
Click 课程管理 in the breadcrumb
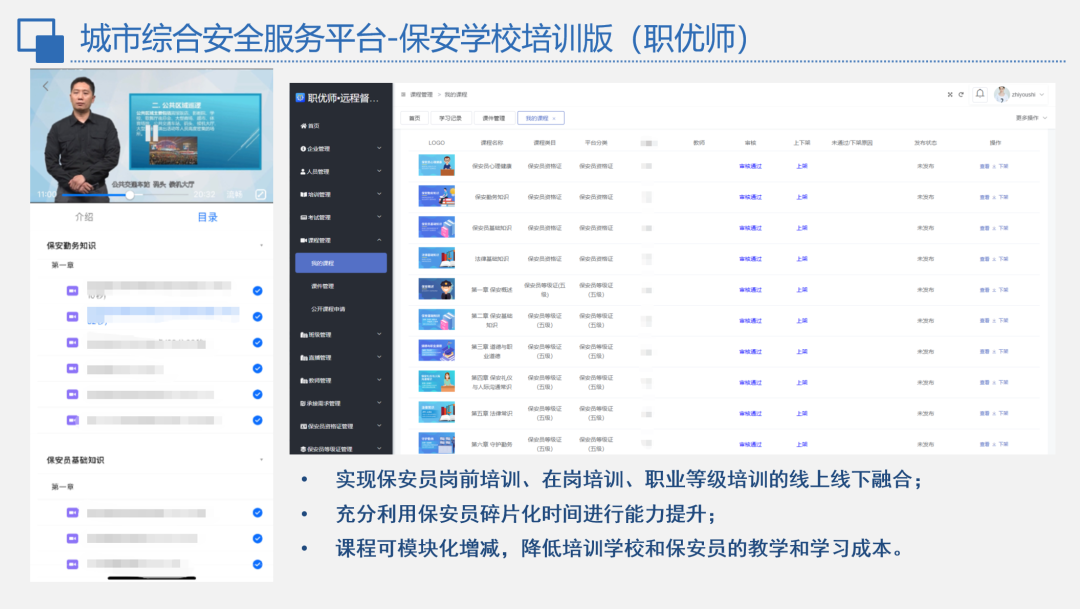pyautogui.click(x=421, y=94)
